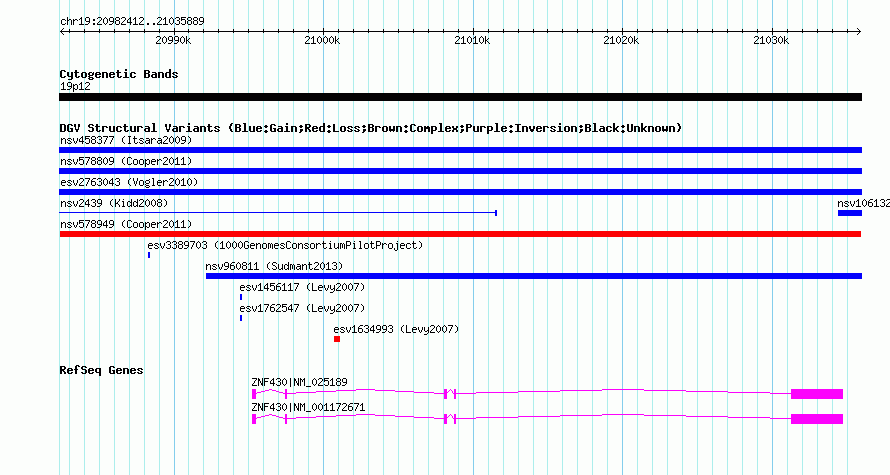Screen dimensions: 890x475
Task: Click the partially visible nsv106132 label
Action: point(863,203)
